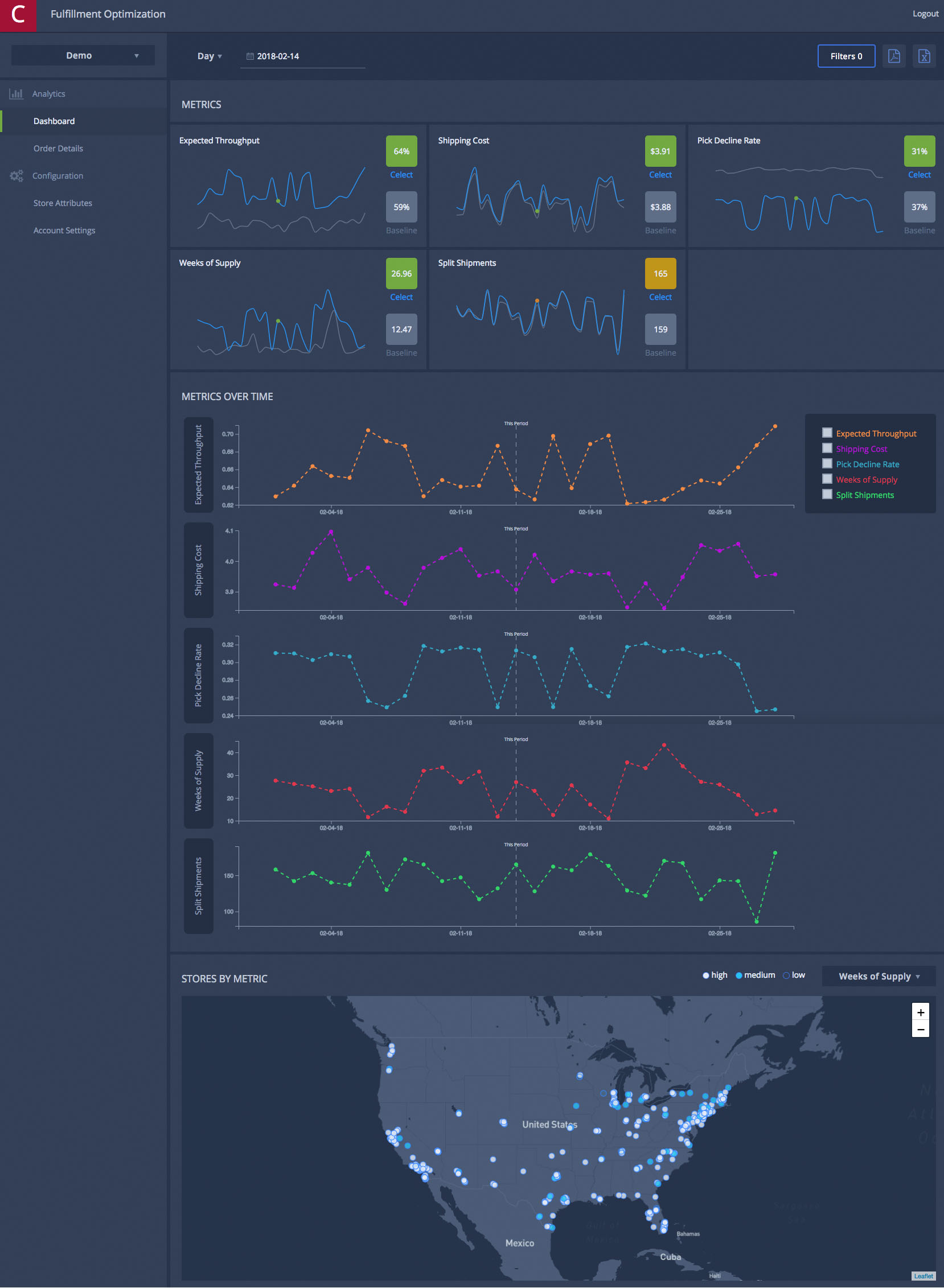Toggle Expected Throughput legend checkbox
944x1288 pixels.
click(x=826, y=433)
